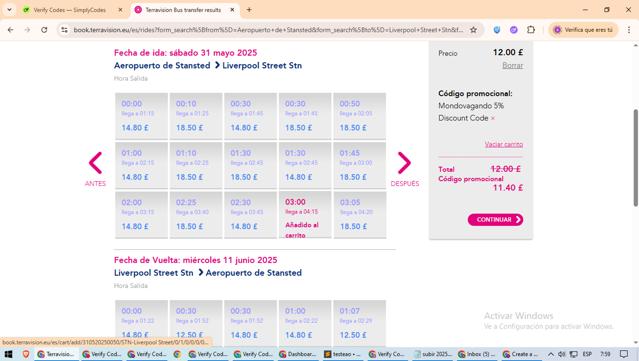Click the 'Verifica que eres tú' profile button
The image size is (639, 361).
(583, 30)
